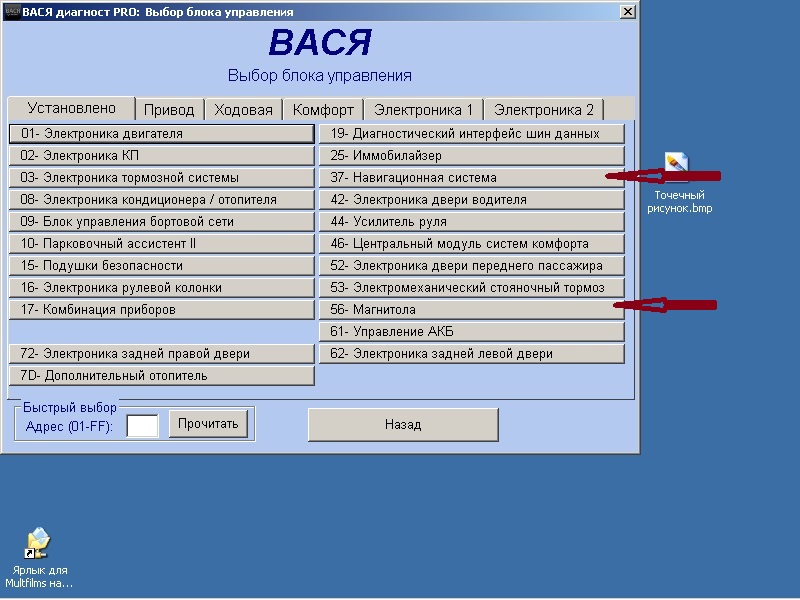Open the Ходовая tab
Viewport: 800px width, 600px height.
coord(243,110)
